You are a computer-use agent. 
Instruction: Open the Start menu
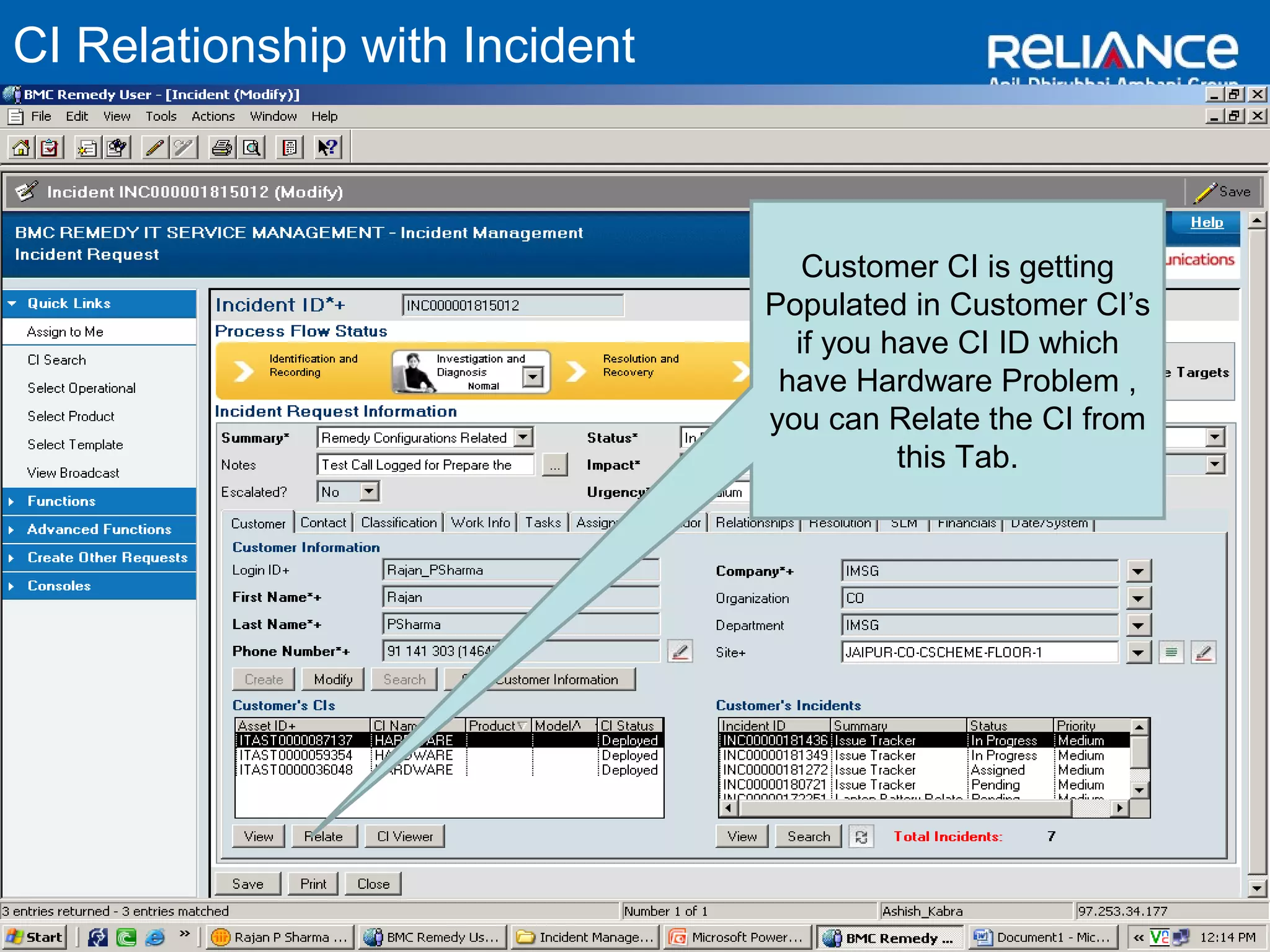pyautogui.click(x=34, y=937)
